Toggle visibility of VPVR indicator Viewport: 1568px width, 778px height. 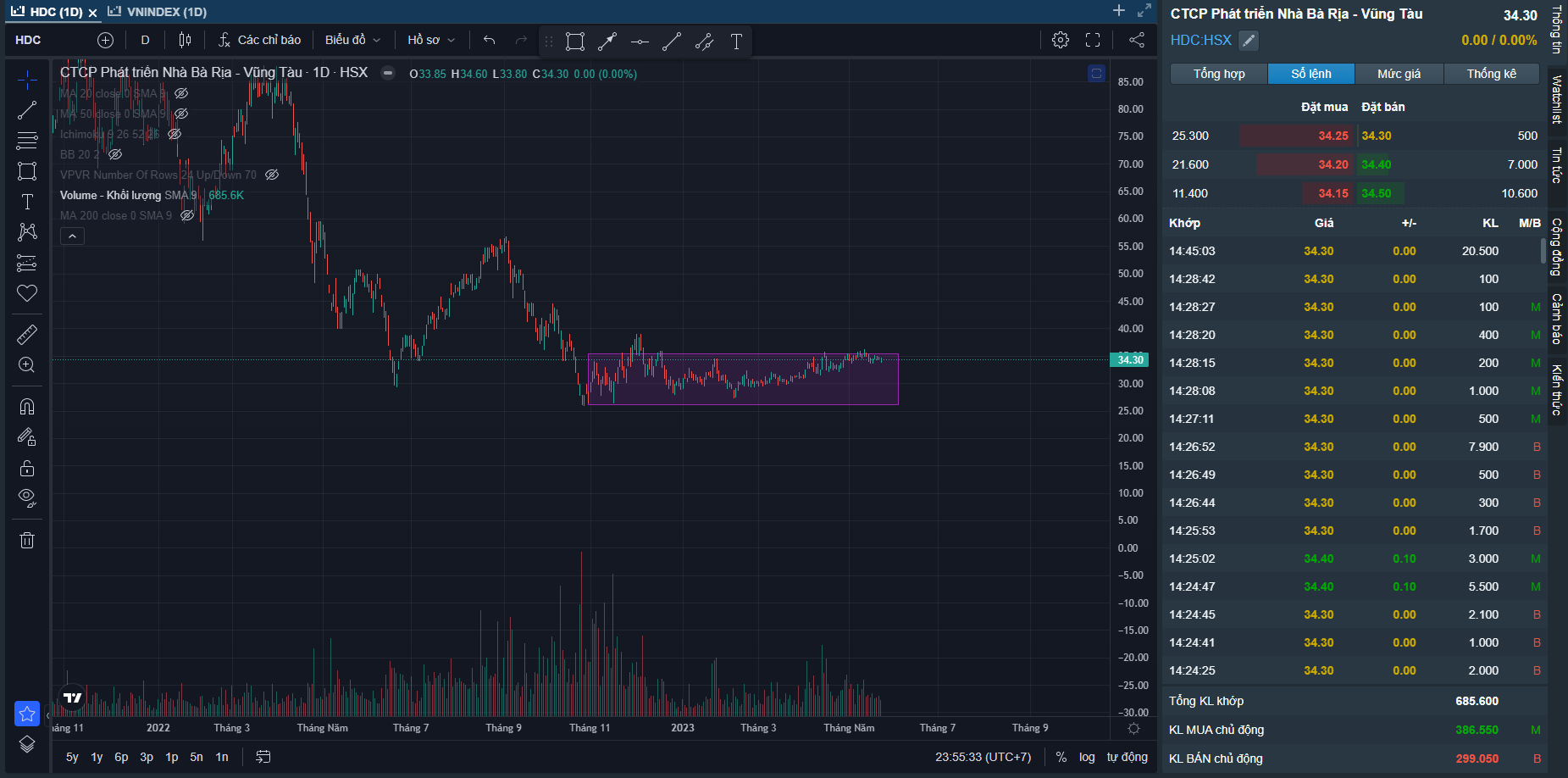pyautogui.click(x=272, y=175)
